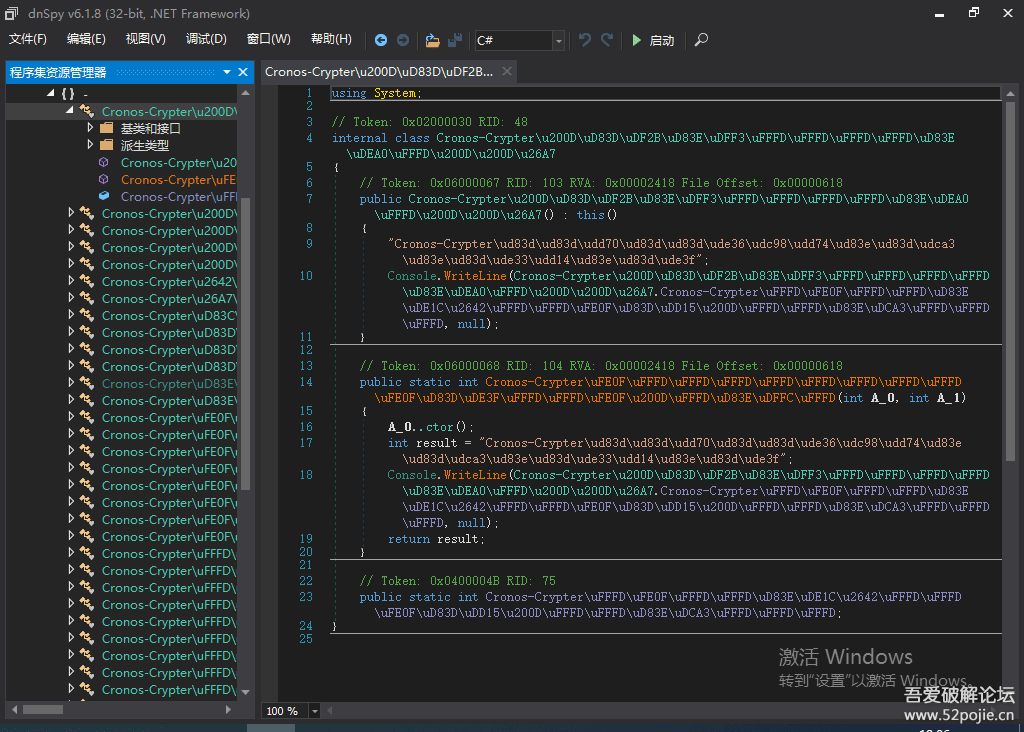Collapse the { } namespace node

click(50, 94)
